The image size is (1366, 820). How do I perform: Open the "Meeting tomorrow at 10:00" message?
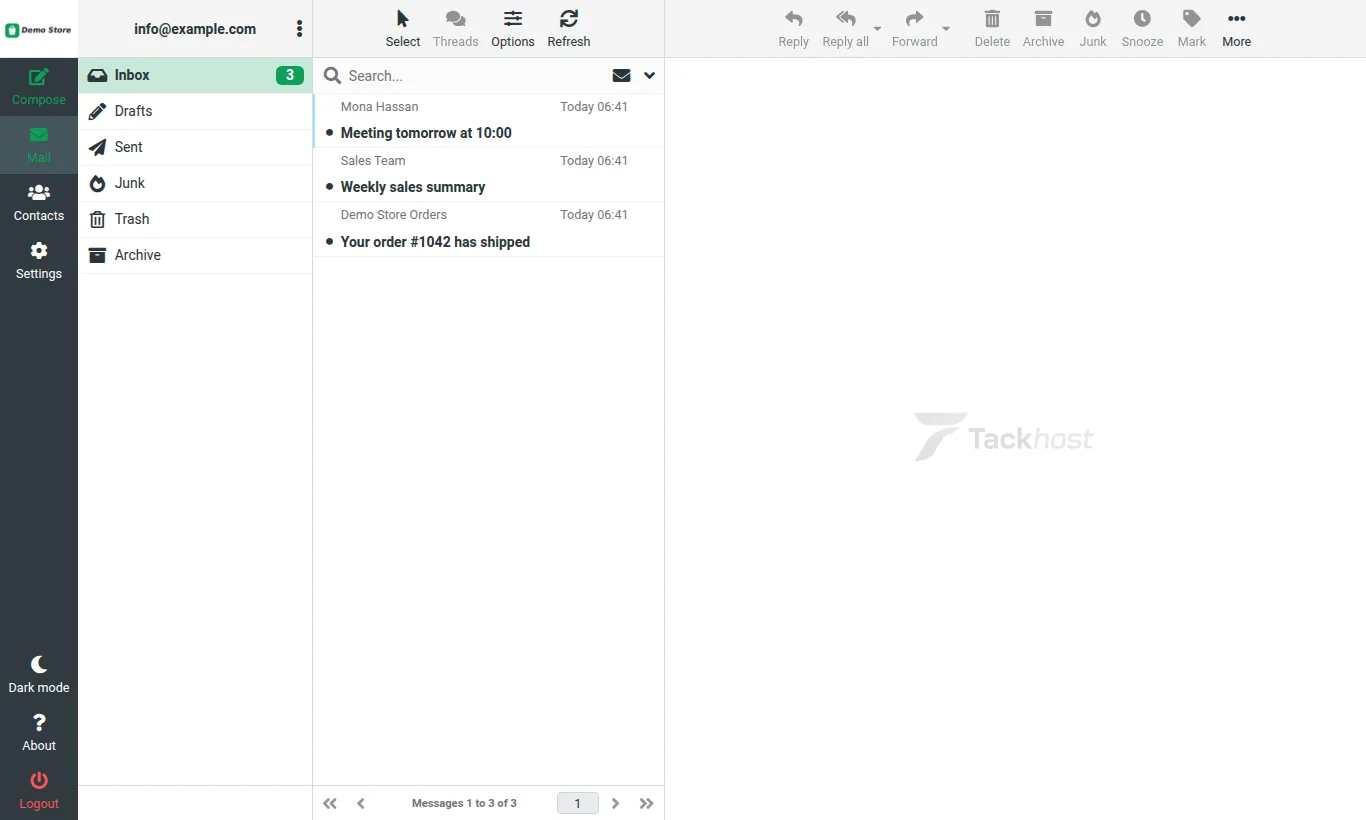click(488, 121)
